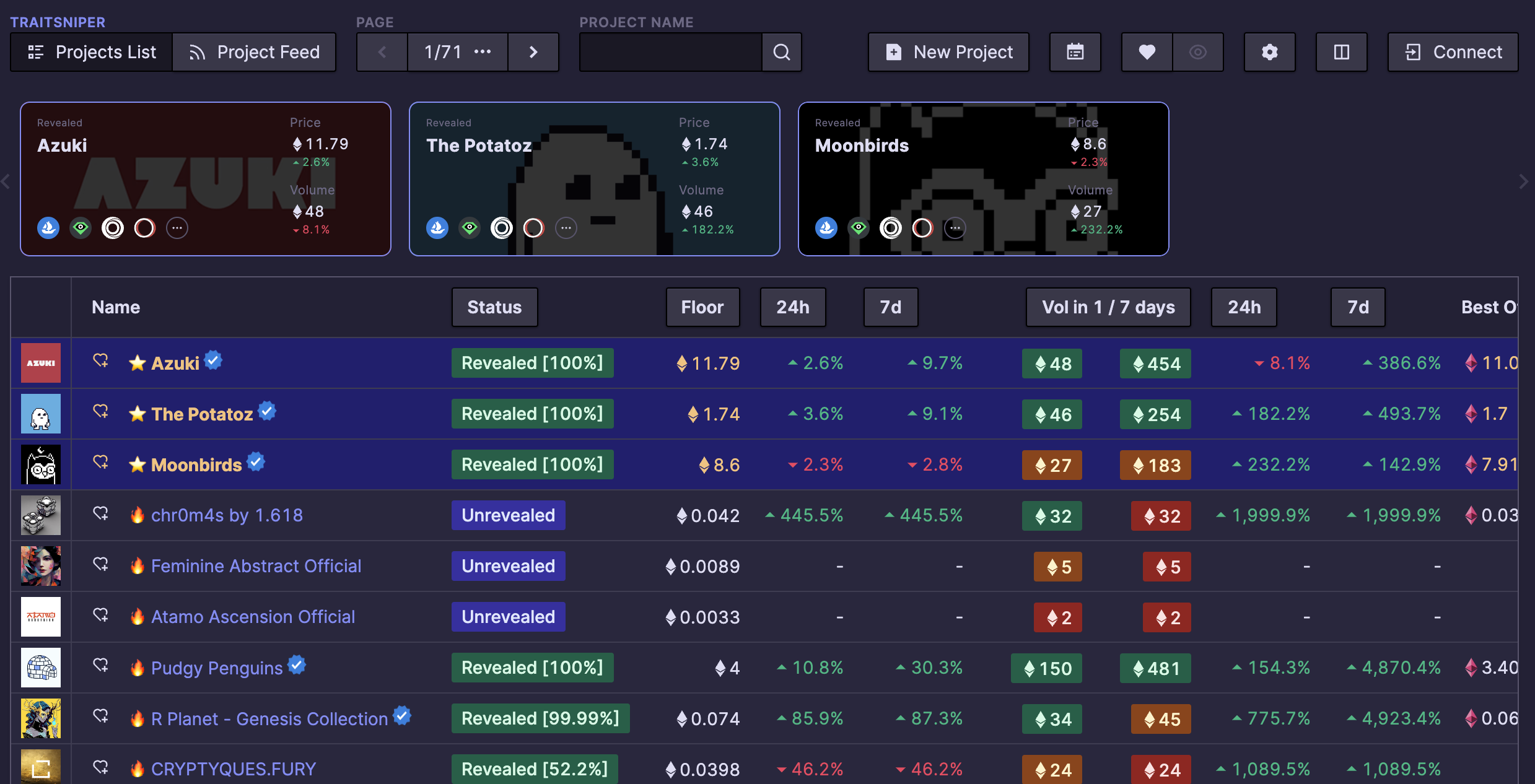Click the New Project button
This screenshot has height=784, width=1535.
coord(948,52)
